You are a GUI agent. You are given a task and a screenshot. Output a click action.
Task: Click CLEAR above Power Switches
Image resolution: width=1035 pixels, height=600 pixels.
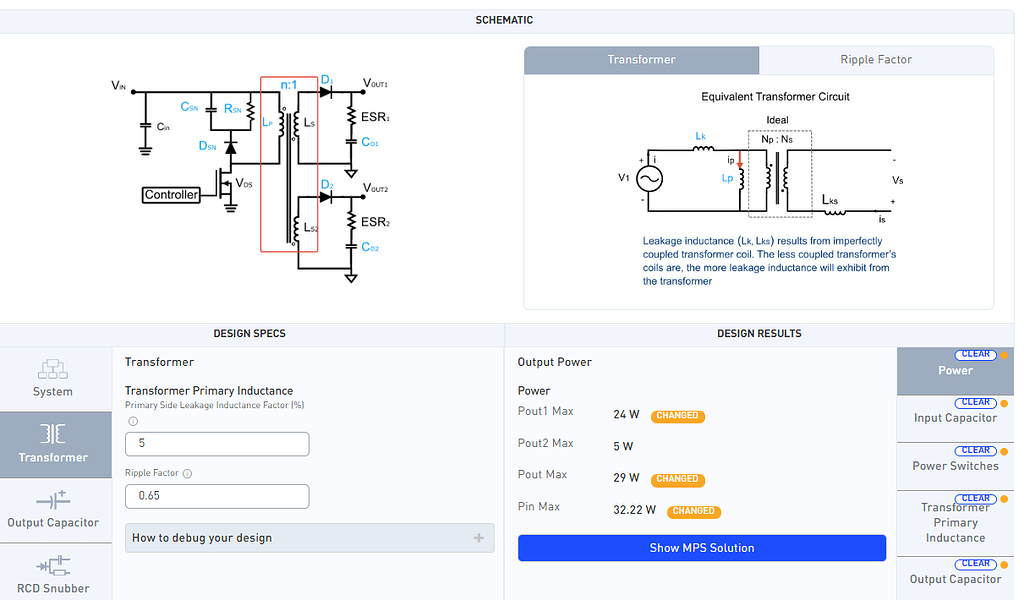[975, 450]
